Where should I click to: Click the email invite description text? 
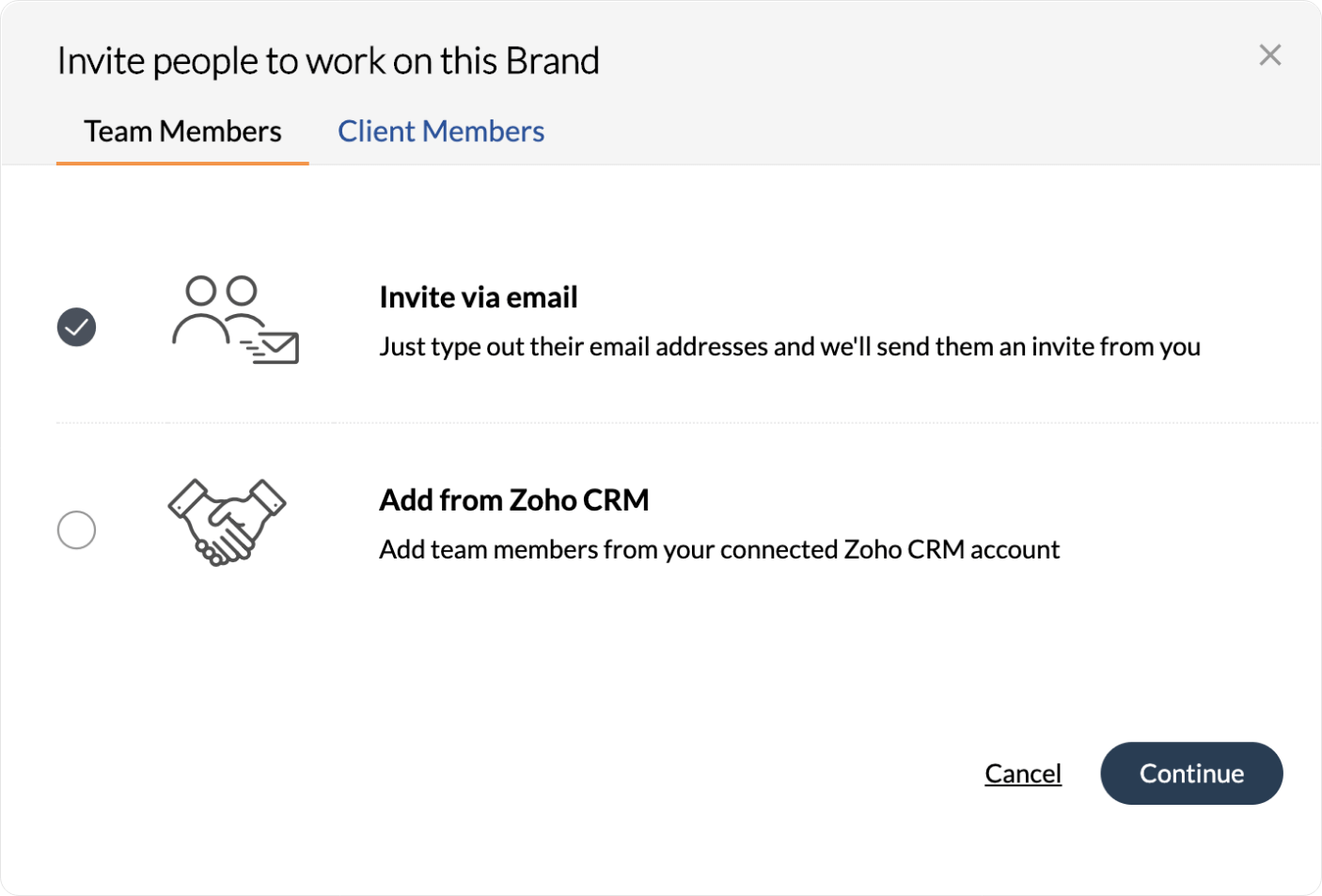pos(789,346)
